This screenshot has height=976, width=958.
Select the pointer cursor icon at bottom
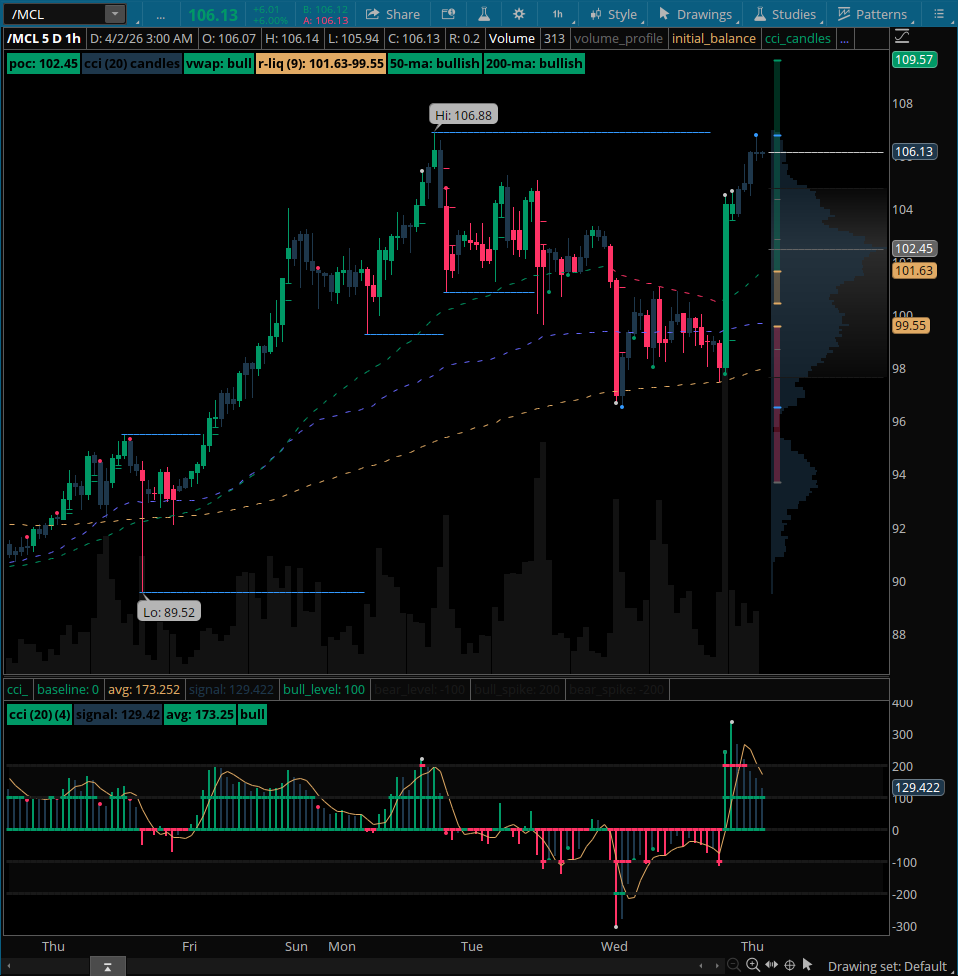[807, 965]
